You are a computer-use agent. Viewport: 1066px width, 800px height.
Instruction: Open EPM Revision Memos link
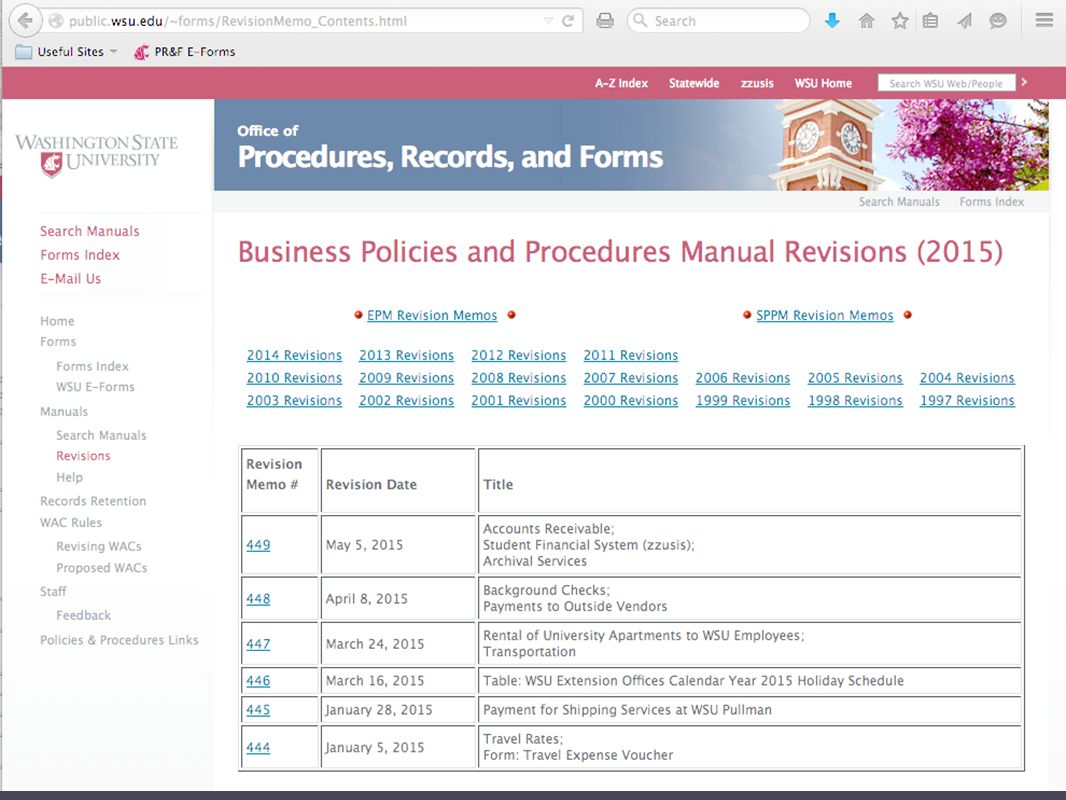tap(432, 315)
